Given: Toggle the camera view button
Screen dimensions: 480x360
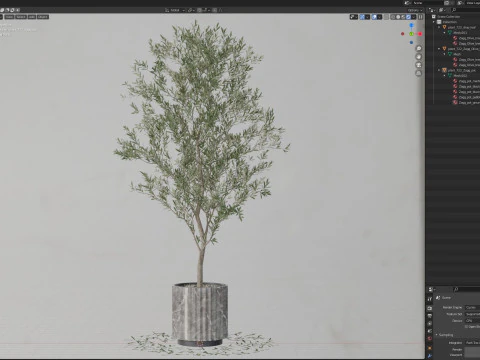Looking at the screenshot, I should click(419, 65).
